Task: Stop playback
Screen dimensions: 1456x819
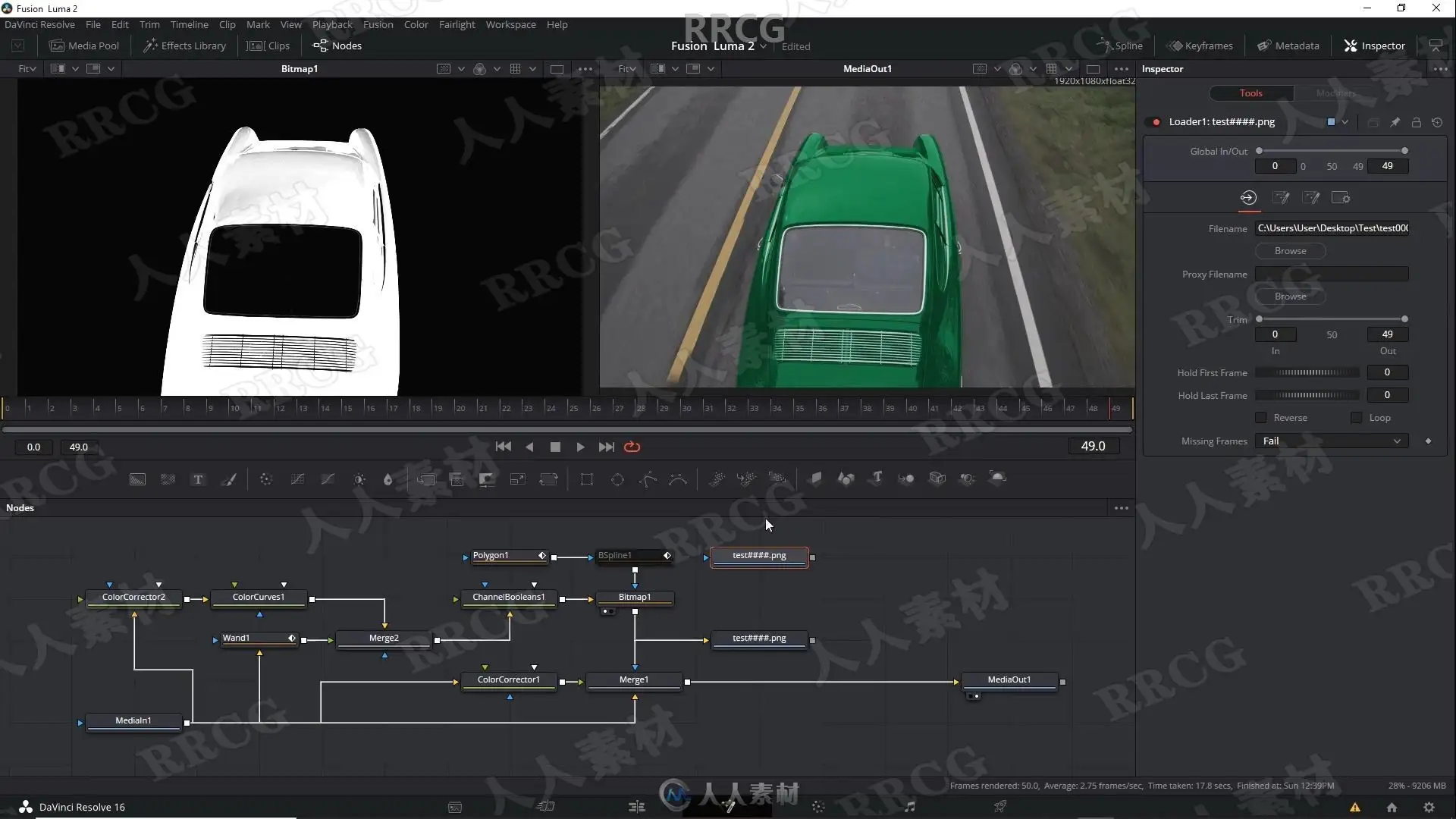Action: pyautogui.click(x=555, y=447)
